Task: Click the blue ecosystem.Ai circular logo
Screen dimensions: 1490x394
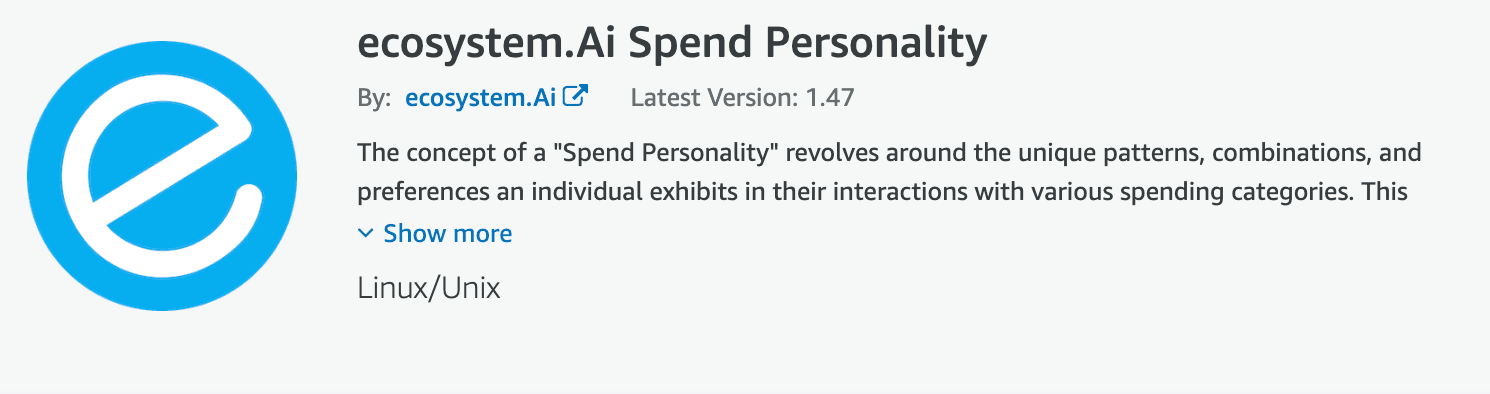Action: 162,176
